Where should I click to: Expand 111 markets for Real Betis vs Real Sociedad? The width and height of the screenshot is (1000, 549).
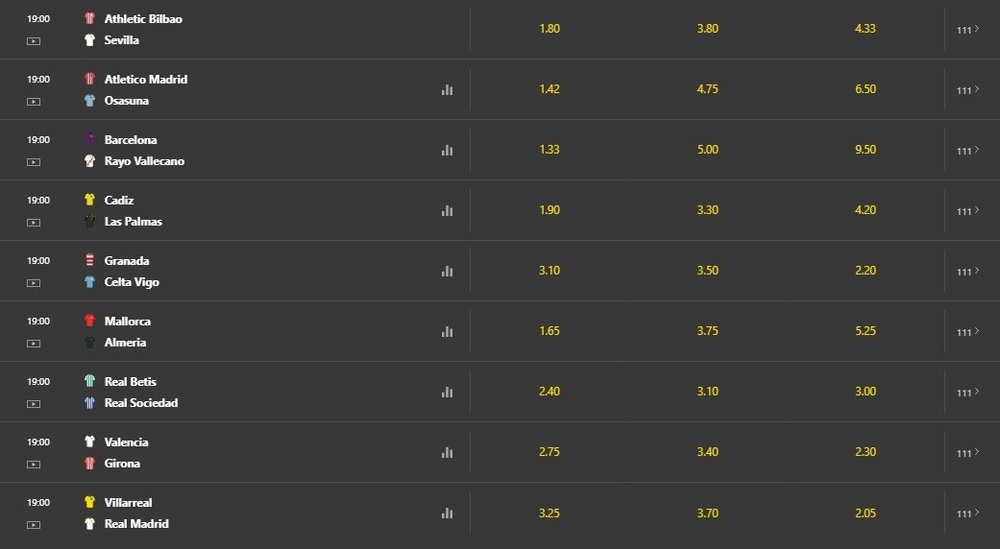[967, 392]
